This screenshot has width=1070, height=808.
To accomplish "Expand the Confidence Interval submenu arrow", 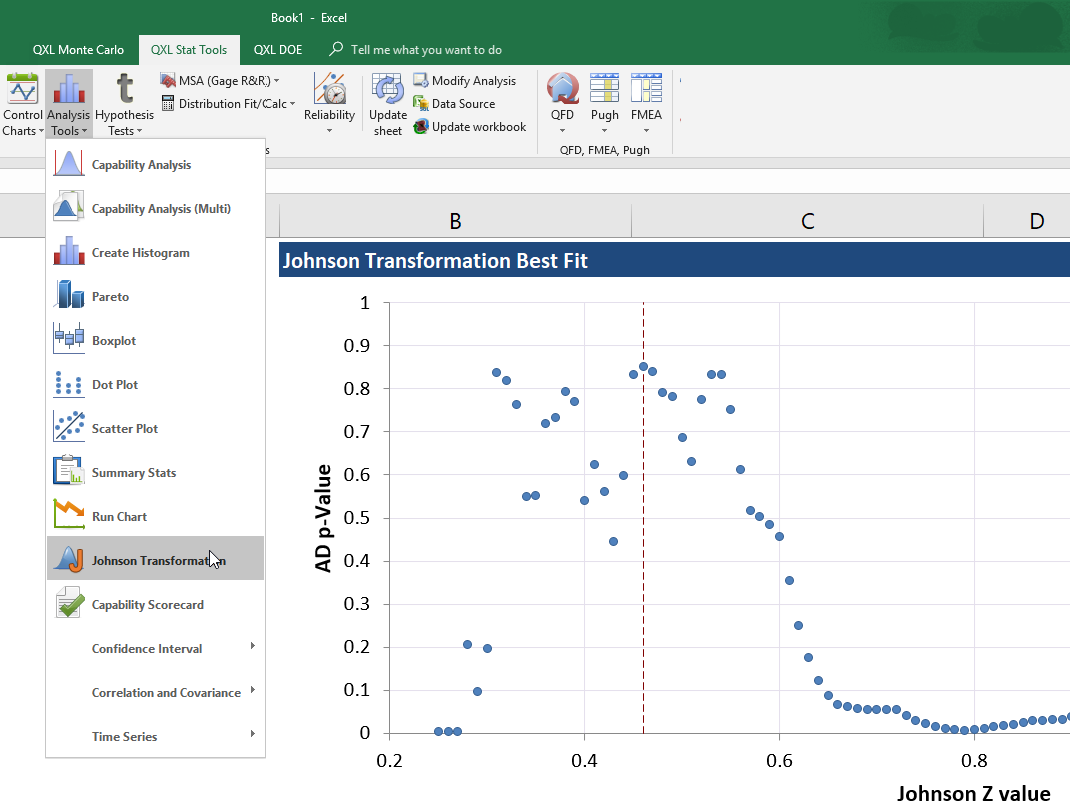I will tap(252, 646).
